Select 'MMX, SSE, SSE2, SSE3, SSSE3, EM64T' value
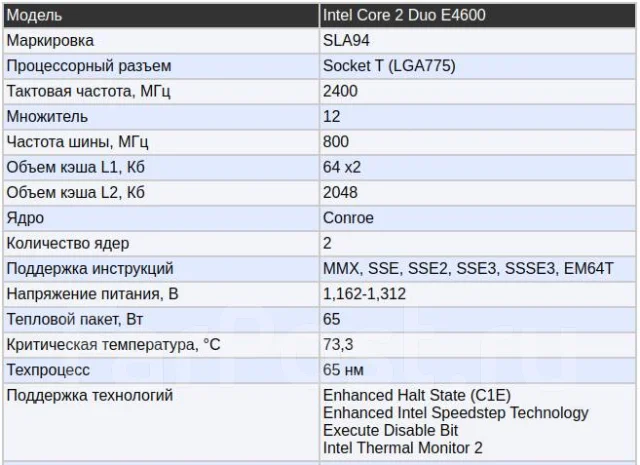This screenshot has height=465, width=640. [468, 269]
